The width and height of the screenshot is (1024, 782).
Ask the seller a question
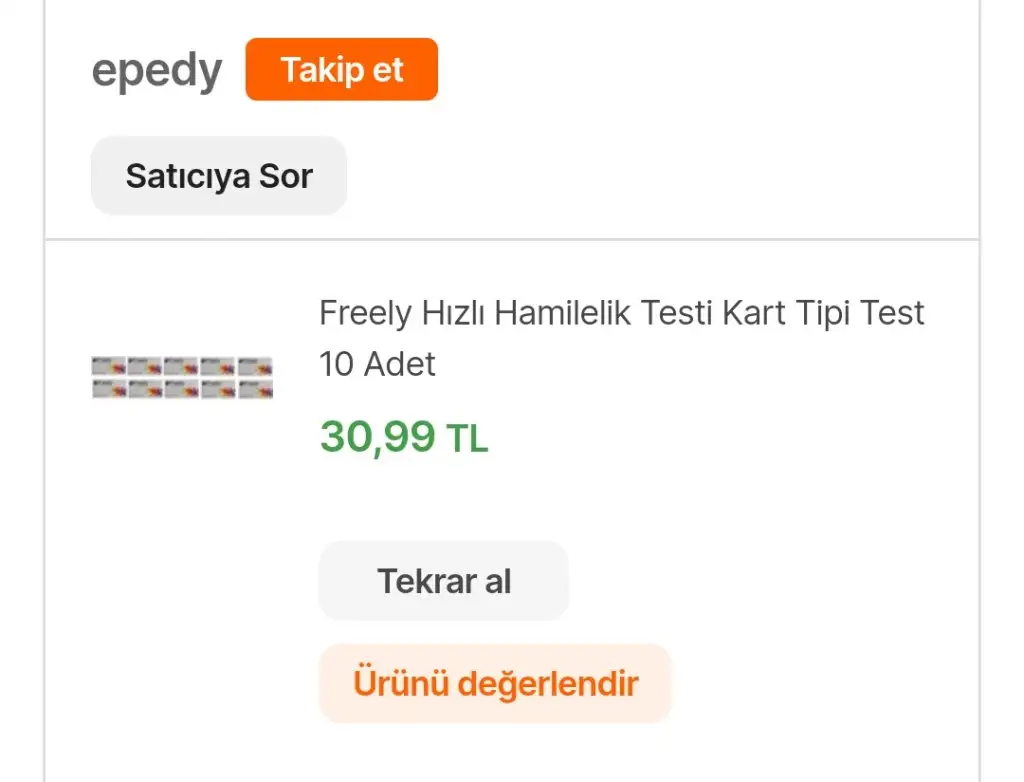pos(219,176)
